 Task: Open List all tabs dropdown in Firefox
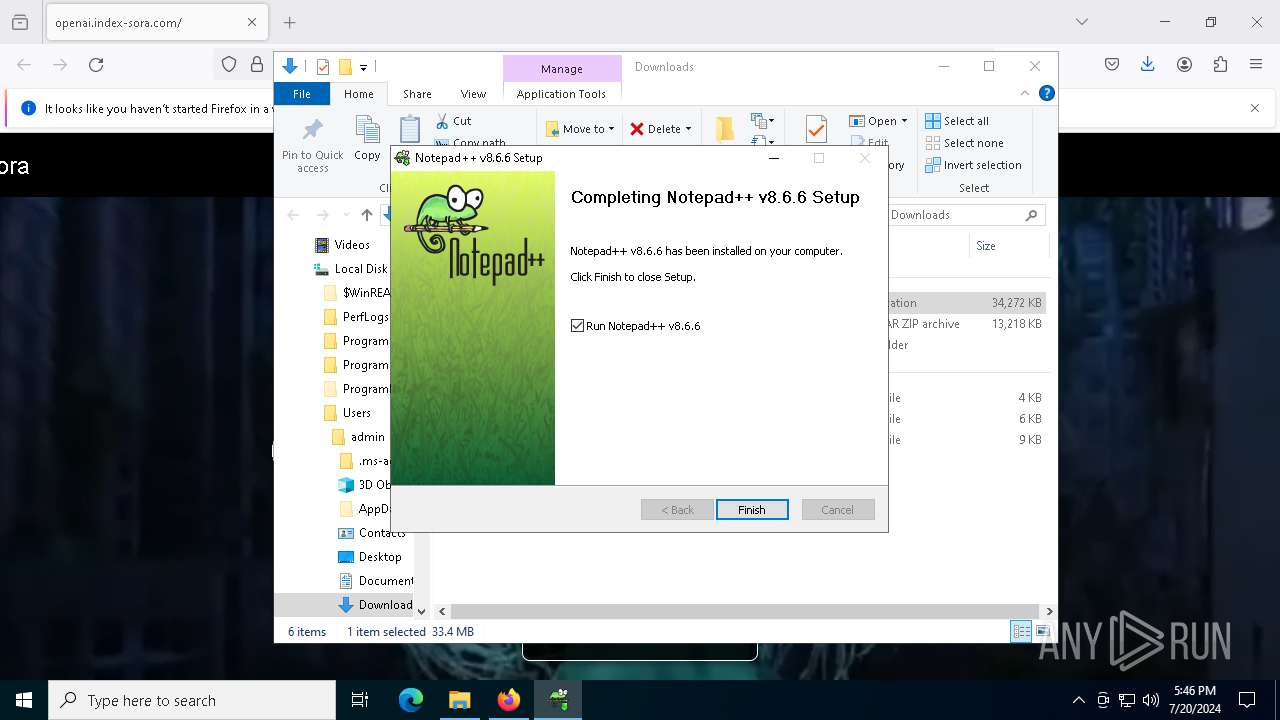(1082, 22)
